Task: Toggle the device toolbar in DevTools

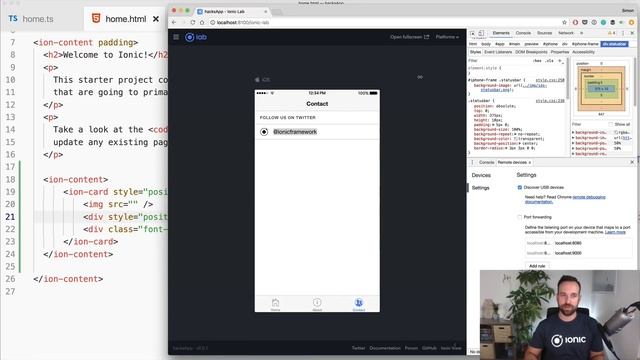Action: (x=481, y=33)
